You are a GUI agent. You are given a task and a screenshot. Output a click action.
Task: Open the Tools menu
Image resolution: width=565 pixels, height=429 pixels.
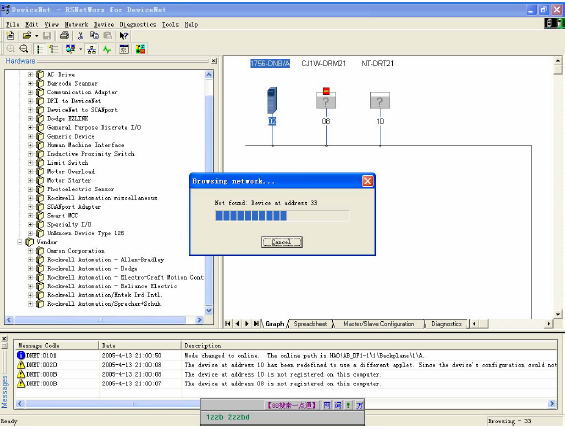pos(170,24)
